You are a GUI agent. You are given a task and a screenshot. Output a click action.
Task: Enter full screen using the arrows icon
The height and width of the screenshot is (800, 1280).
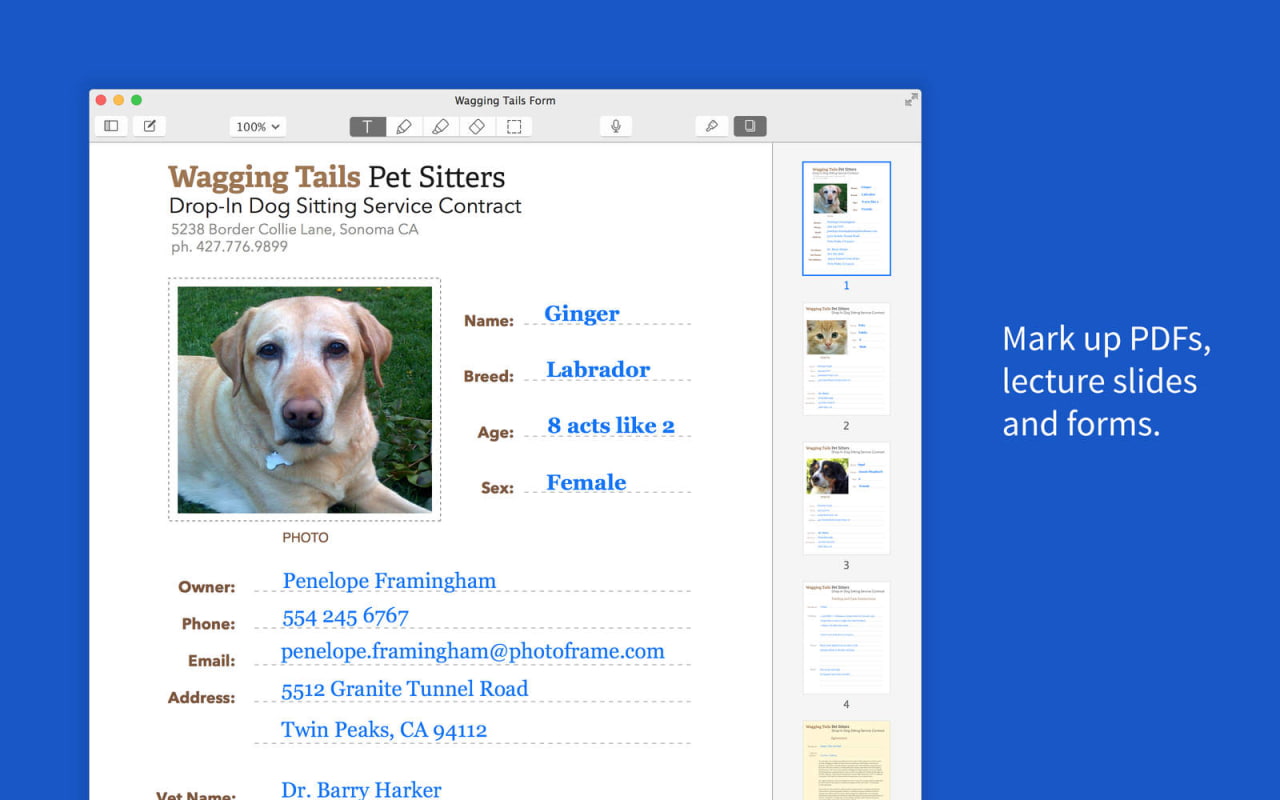[910, 100]
